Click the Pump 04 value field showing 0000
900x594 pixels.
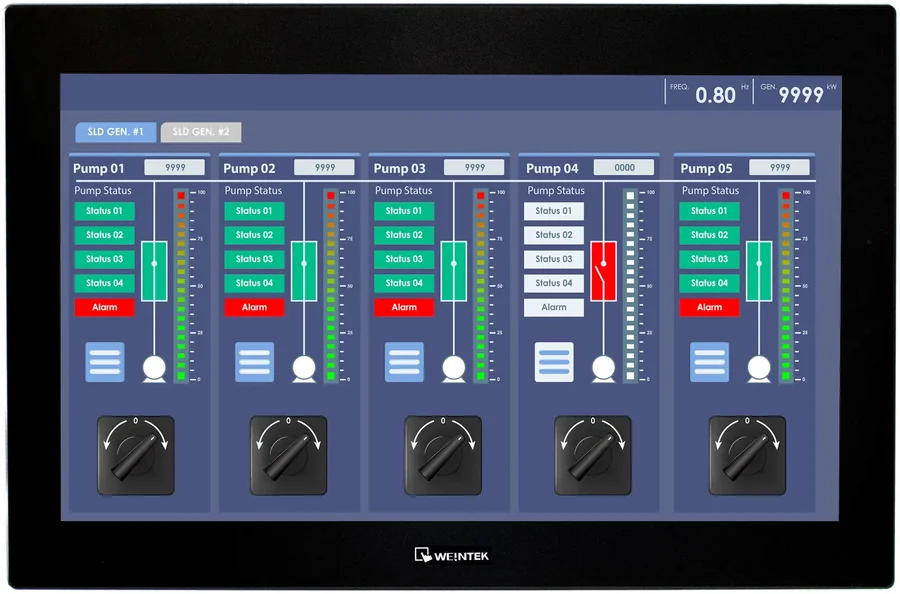(x=624, y=168)
